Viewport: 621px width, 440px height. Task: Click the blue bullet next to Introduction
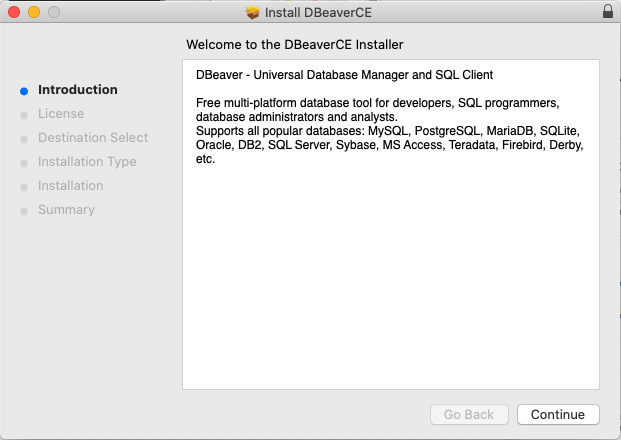pyautogui.click(x=24, y=91)
